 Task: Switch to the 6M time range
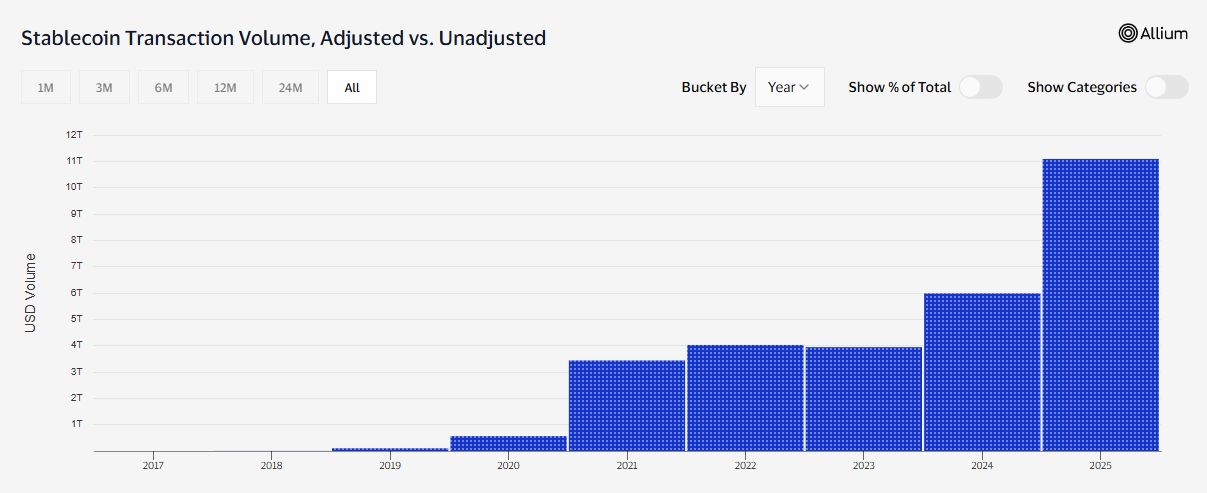[x=163, y=87]
